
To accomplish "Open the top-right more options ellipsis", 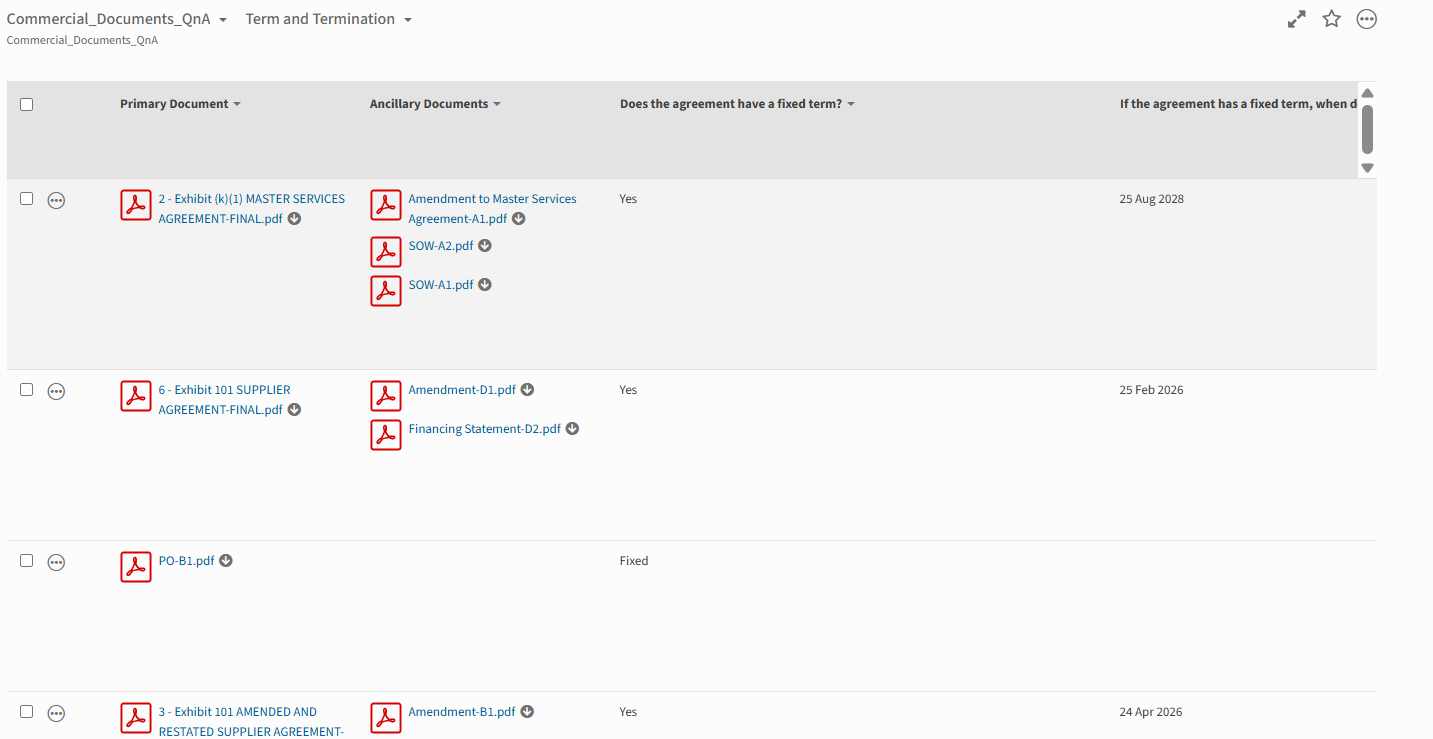I will [1367, 19].
